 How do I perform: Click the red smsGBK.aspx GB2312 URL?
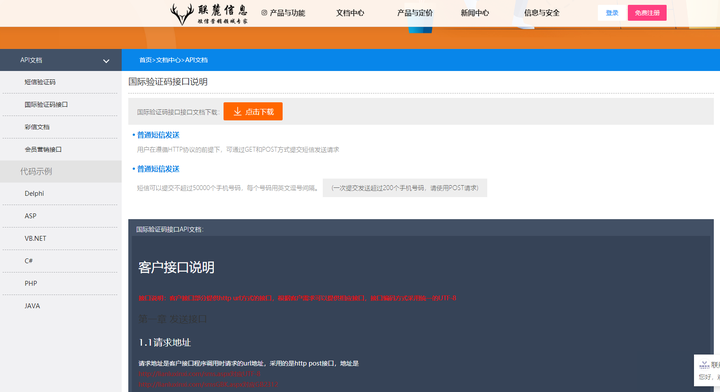pos(208,385)
